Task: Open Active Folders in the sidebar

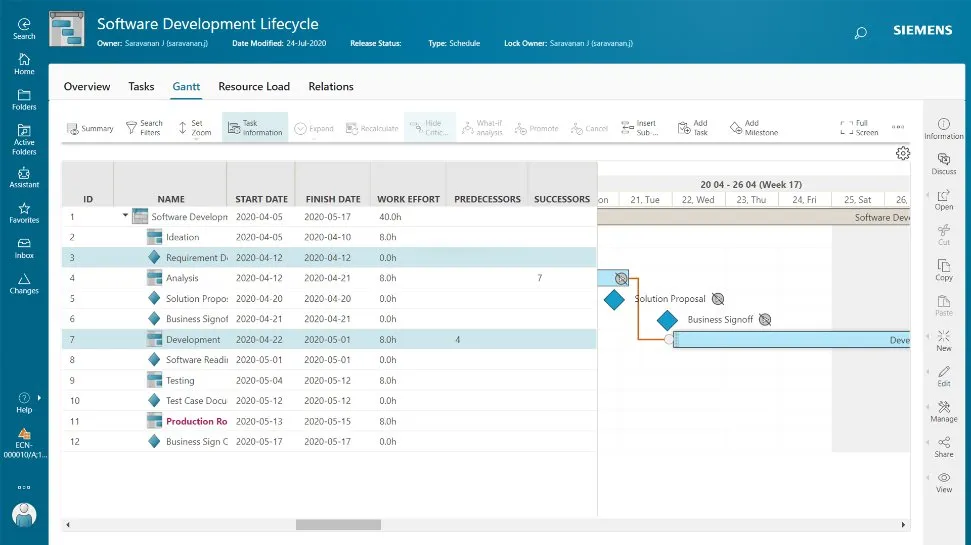Action: (24, 139)
